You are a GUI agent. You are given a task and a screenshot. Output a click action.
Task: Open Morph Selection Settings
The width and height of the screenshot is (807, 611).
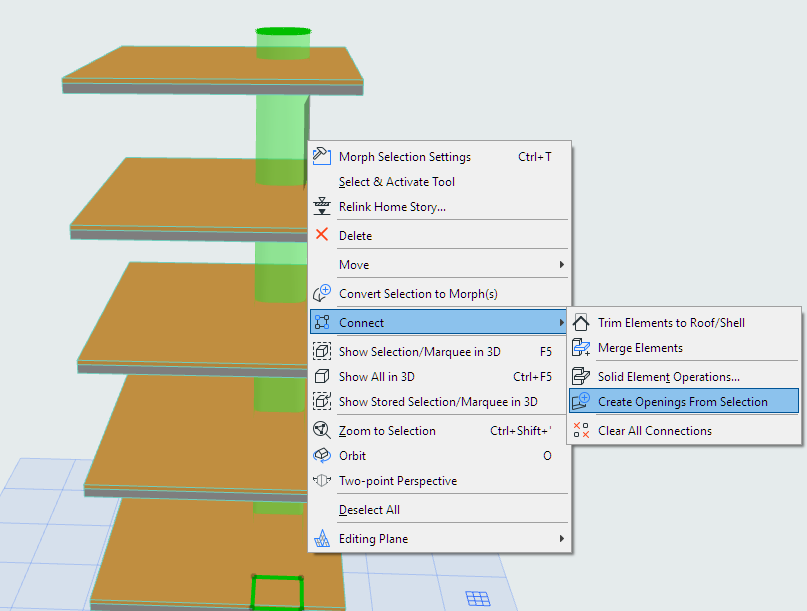tap(440, 156)
